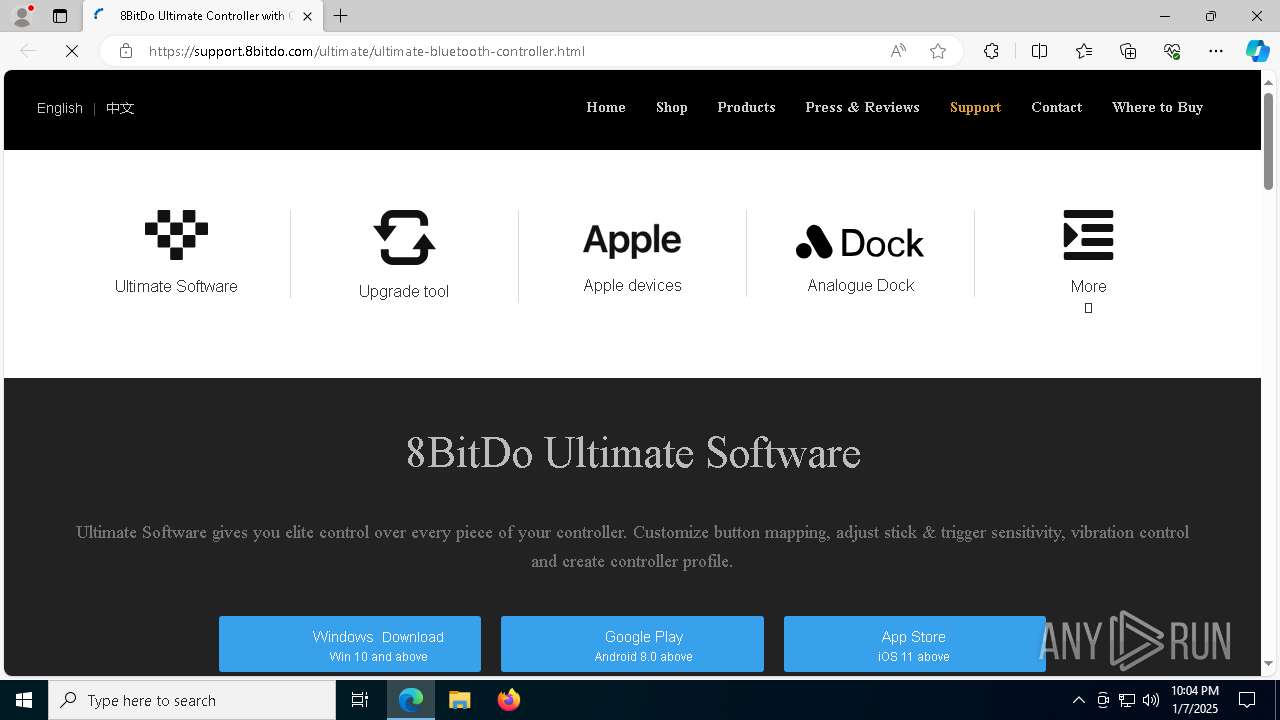Viewport: 1280px width, 720px height.
Task: Click the address bar URL
Action: click(x=366, y=51)
